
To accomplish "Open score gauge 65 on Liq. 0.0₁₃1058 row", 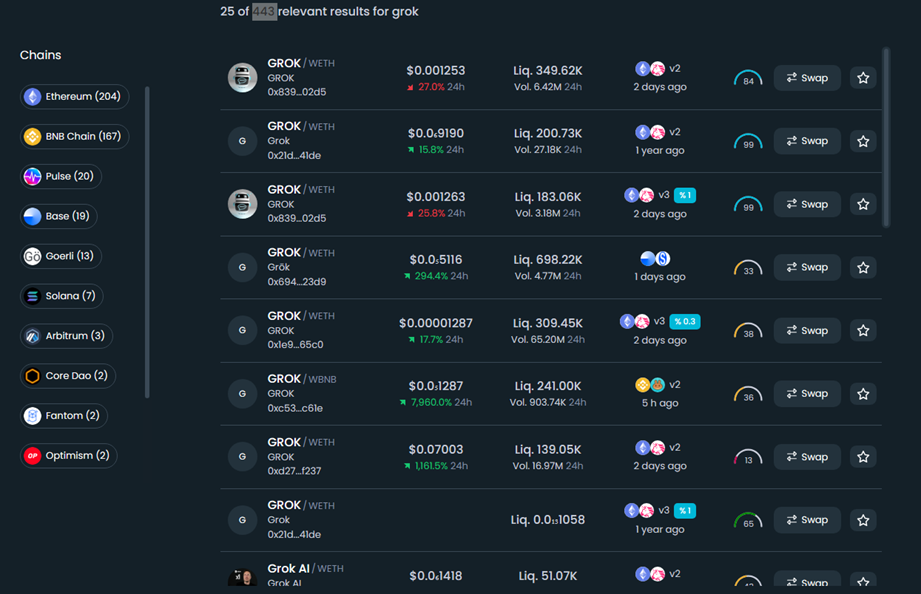I will (748, 521).
